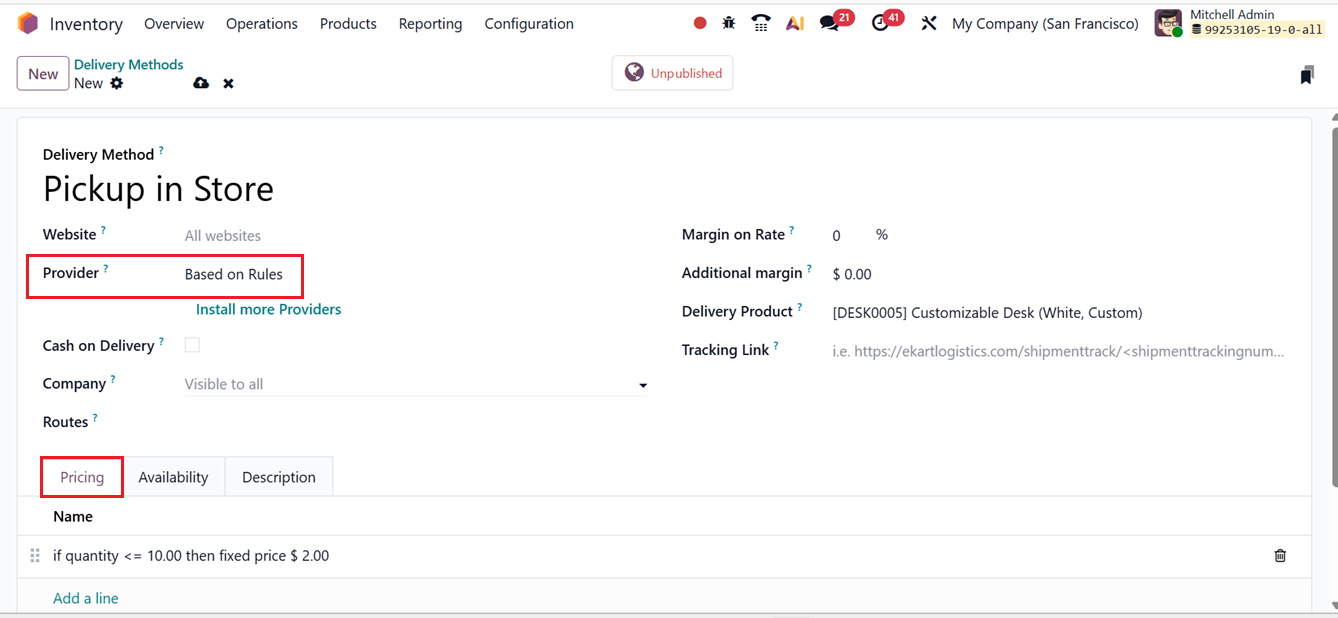The height and width of the screenshot is (618, 1338).
Task: Open the gear actions menu
Action: click(117, 83)
